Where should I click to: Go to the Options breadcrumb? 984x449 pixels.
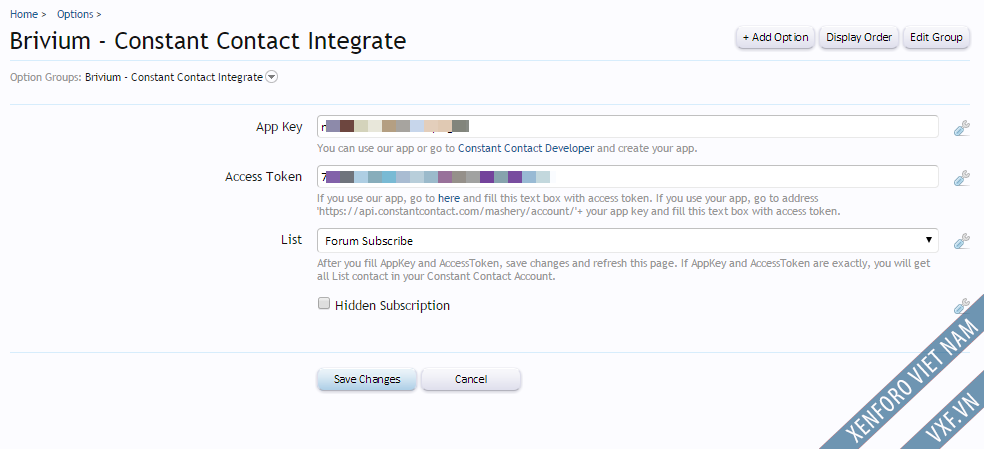pos(75,14)
